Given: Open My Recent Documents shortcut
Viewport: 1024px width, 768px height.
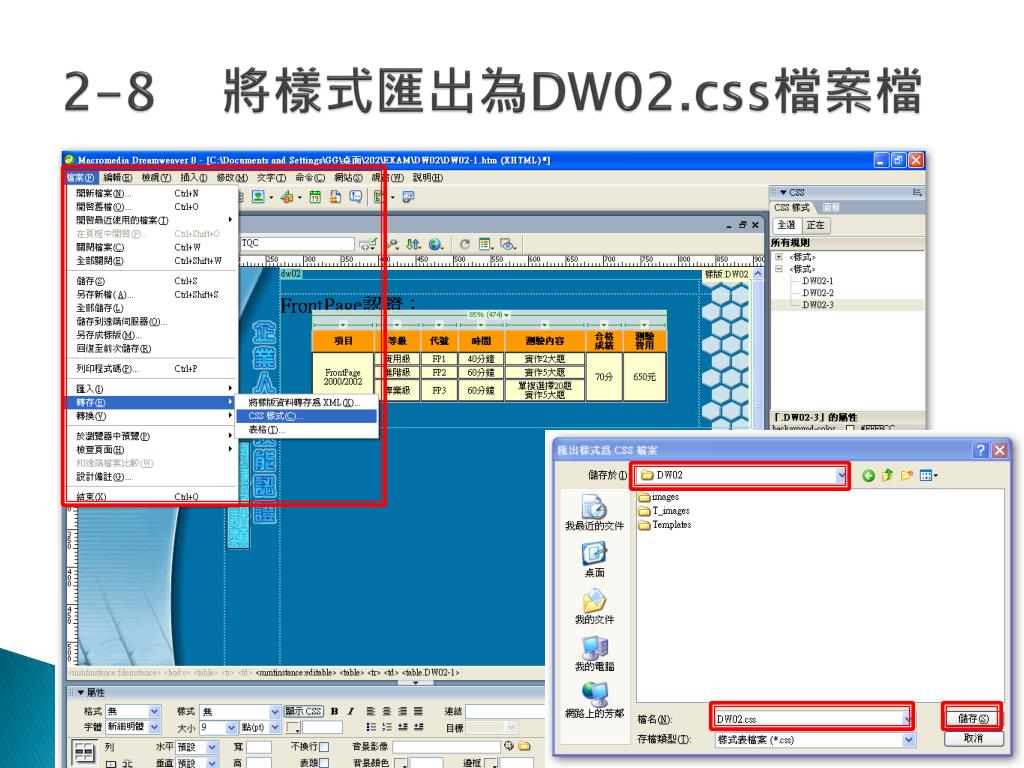Looking at the screenshot, I should coord(594,512).
